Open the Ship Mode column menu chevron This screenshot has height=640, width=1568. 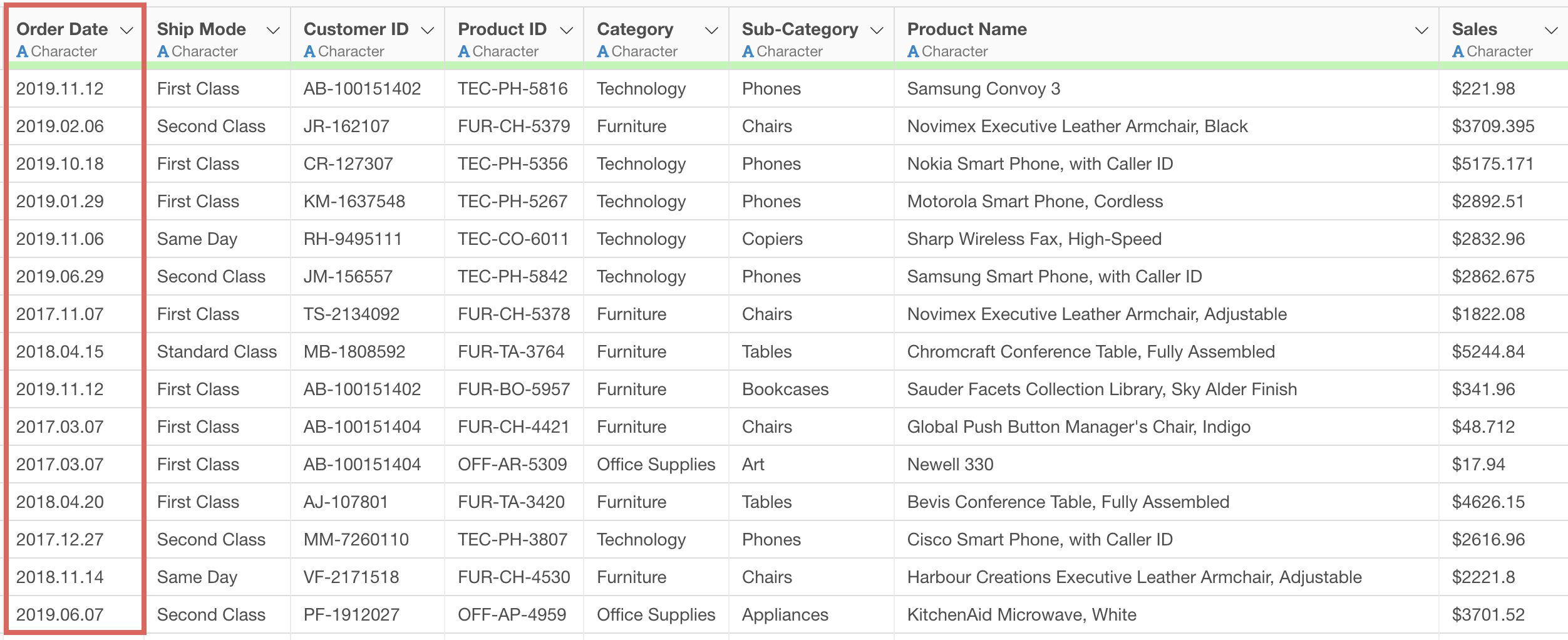[272, 30]
